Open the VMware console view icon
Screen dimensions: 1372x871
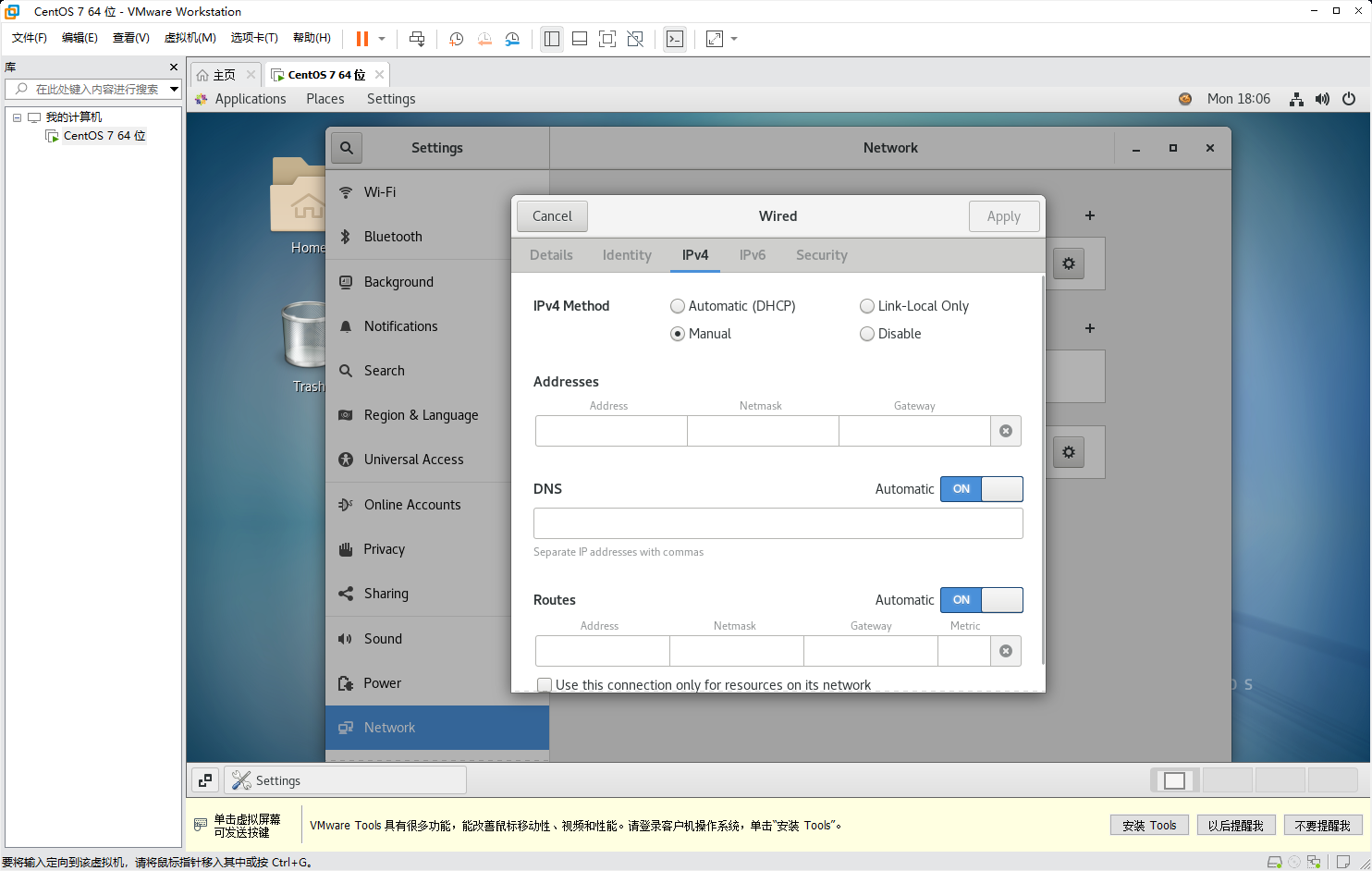[x=675, y=39]
